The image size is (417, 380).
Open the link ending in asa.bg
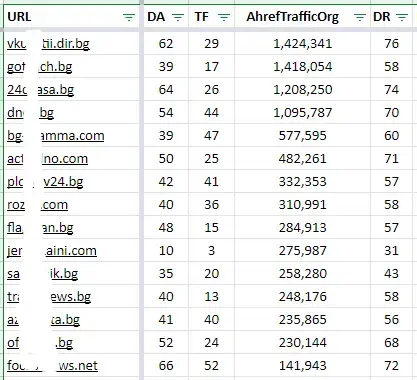pos(40,90)
